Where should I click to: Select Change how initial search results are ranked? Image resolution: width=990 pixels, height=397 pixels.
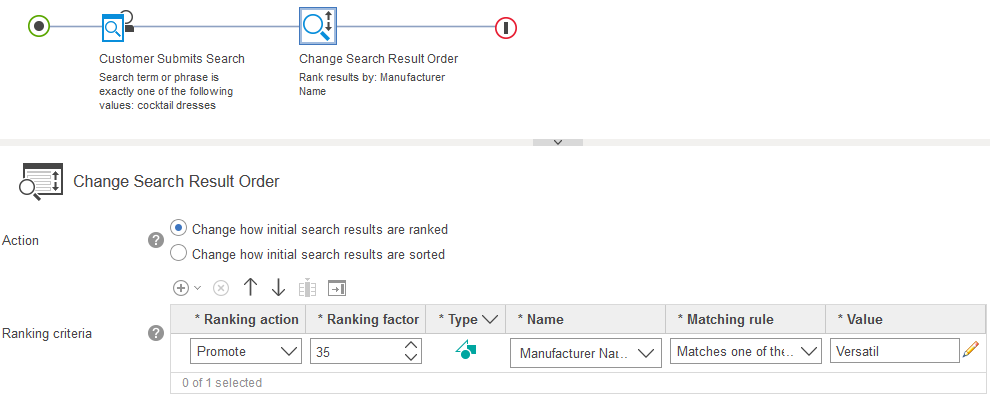coord(179,228)
